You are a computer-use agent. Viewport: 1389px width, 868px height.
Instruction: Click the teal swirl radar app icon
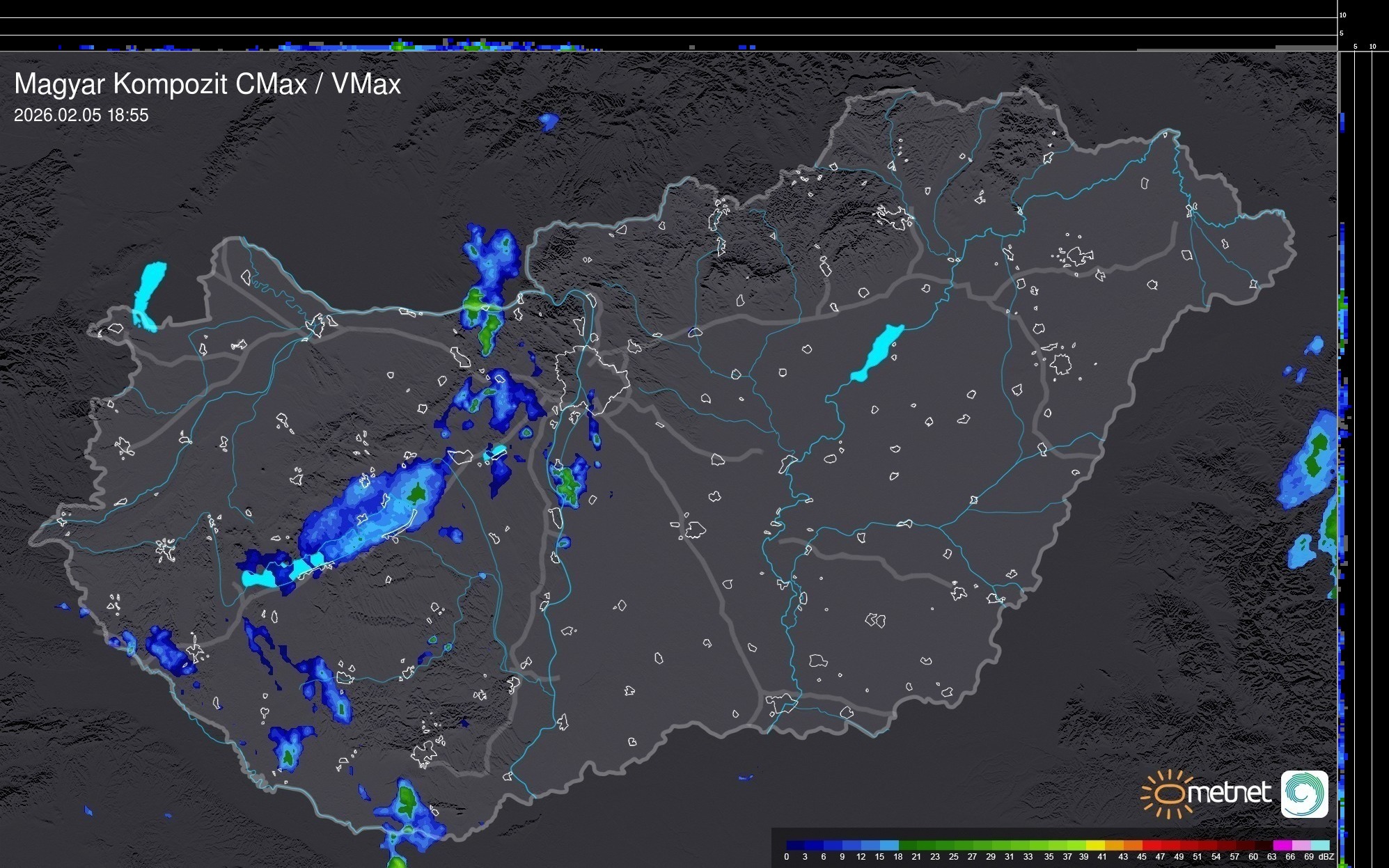(1304, 794)
